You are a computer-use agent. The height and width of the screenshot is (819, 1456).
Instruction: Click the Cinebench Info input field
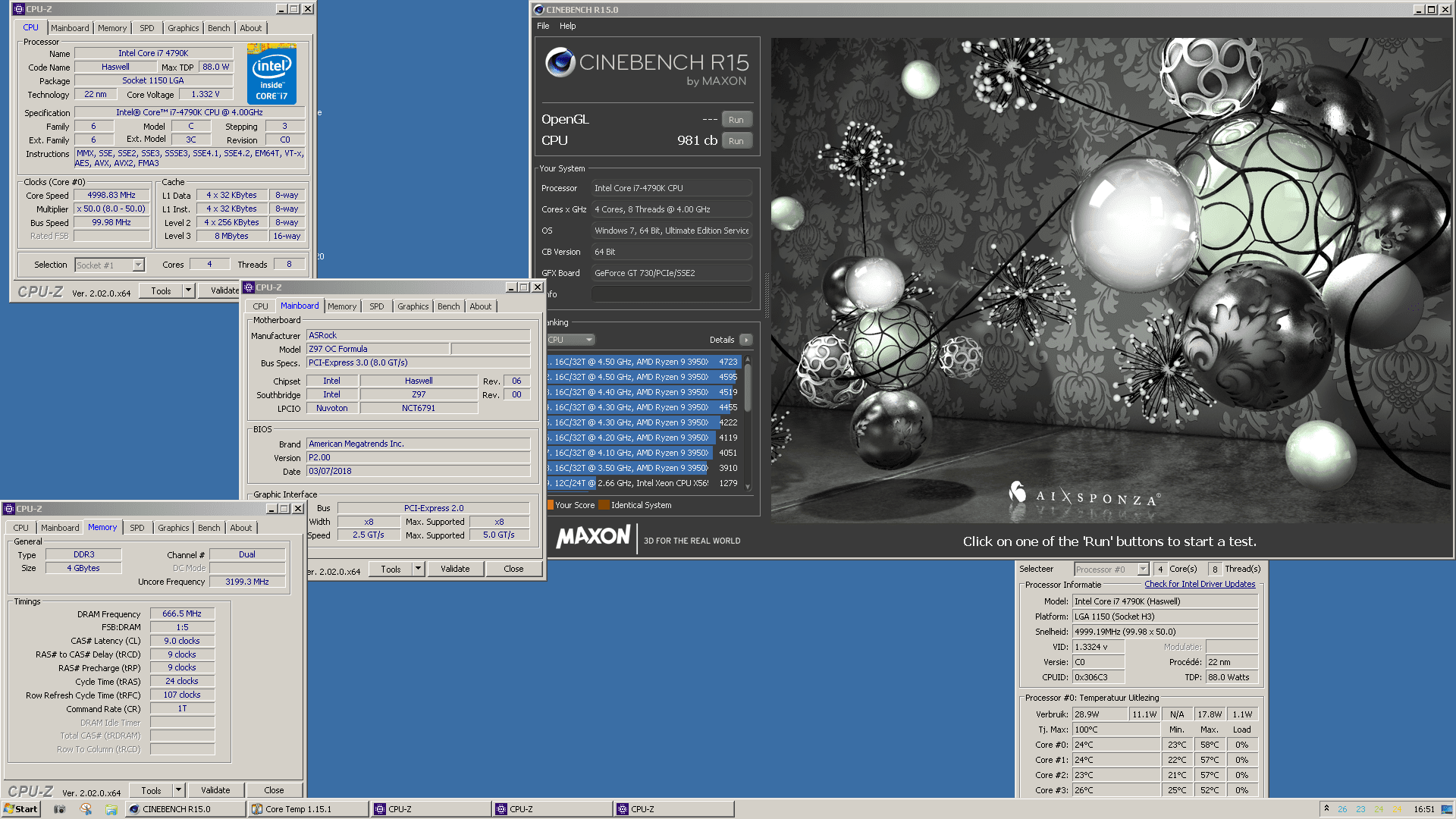tap(671, 294)
